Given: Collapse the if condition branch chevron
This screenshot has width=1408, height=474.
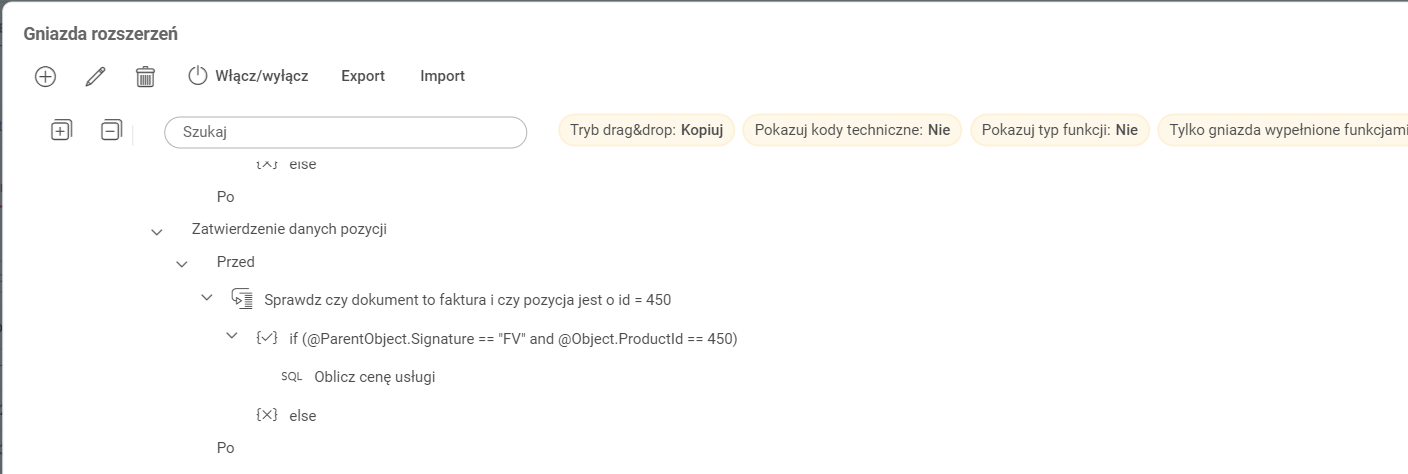Looking at the screenshot, I should pos(231,338).
